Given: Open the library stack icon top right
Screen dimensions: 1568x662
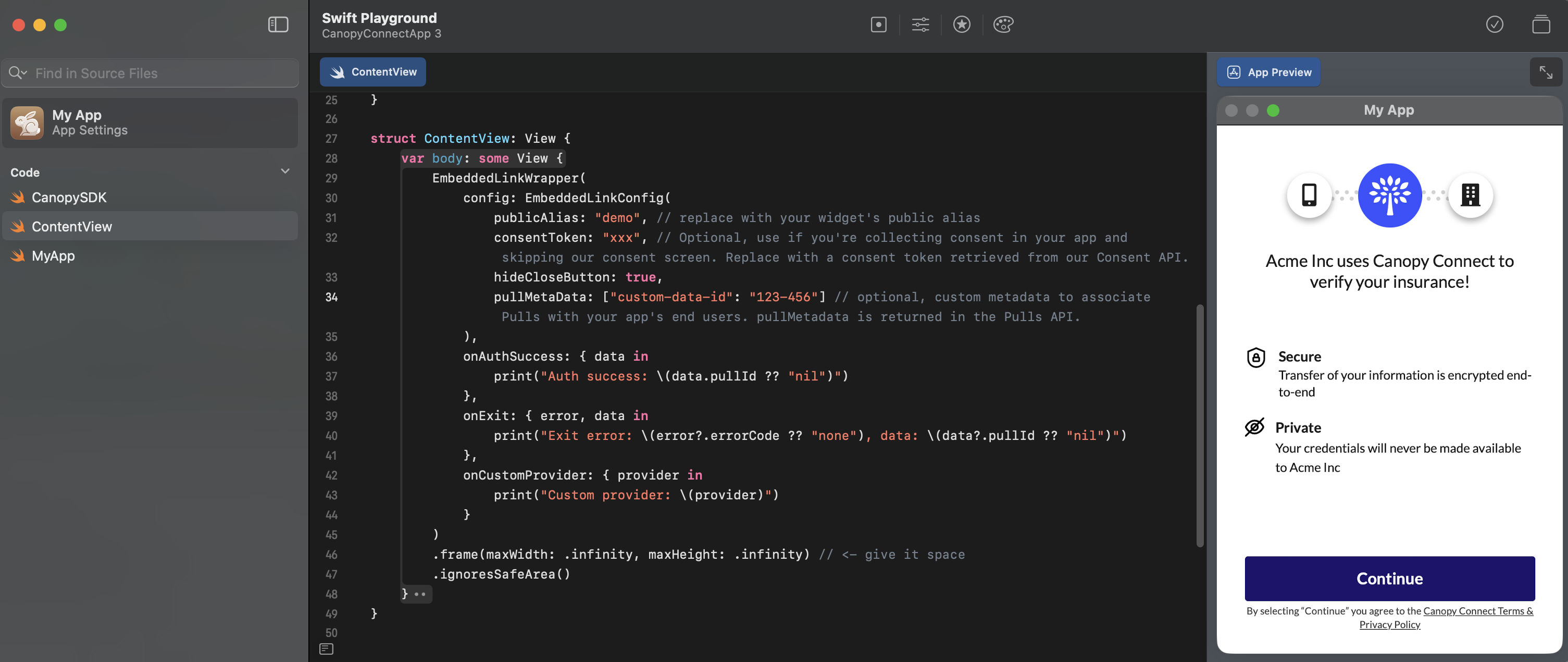Looking at the screenshot, I should [x=1540, y=24].
